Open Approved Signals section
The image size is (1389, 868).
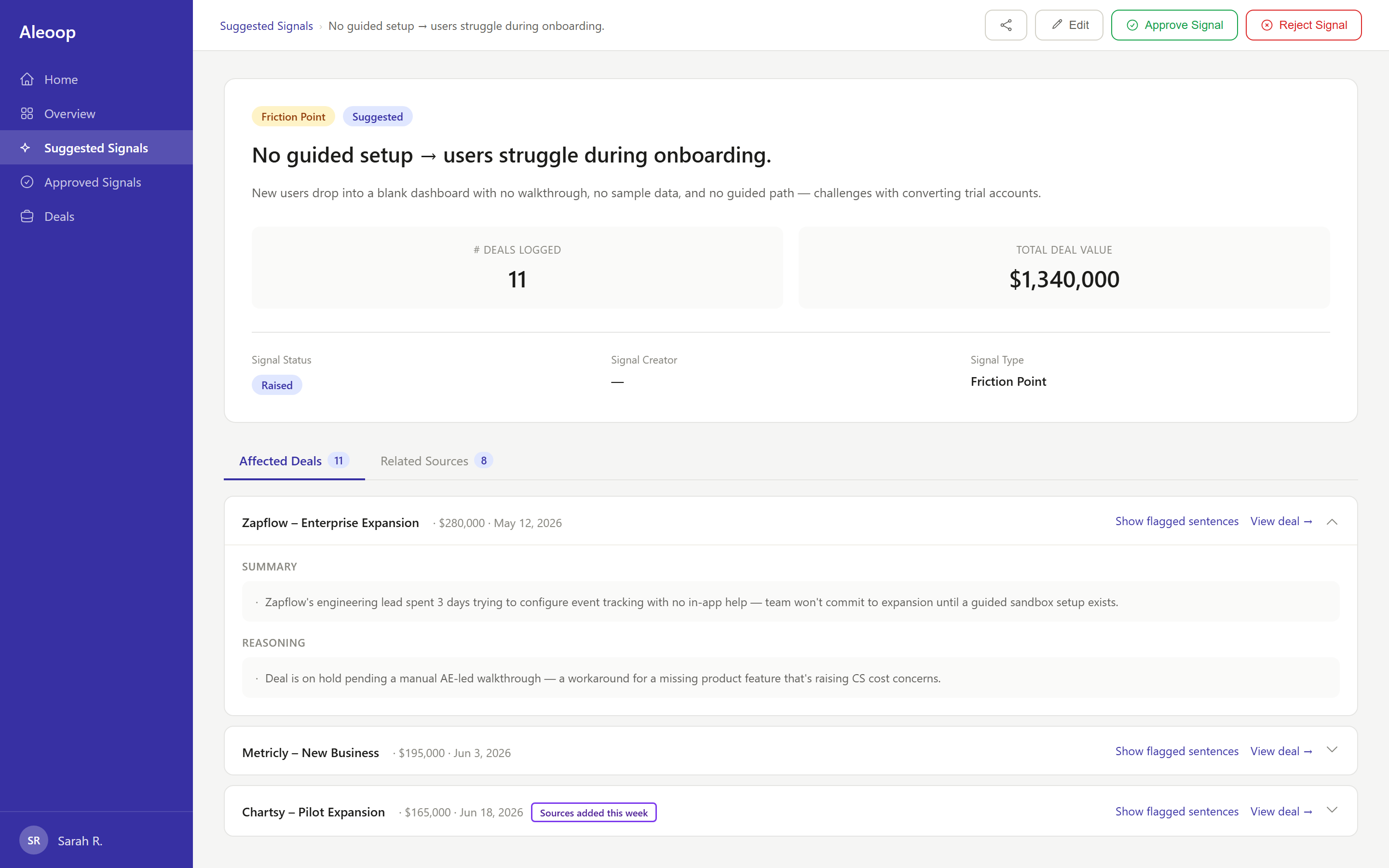(96, 182)
